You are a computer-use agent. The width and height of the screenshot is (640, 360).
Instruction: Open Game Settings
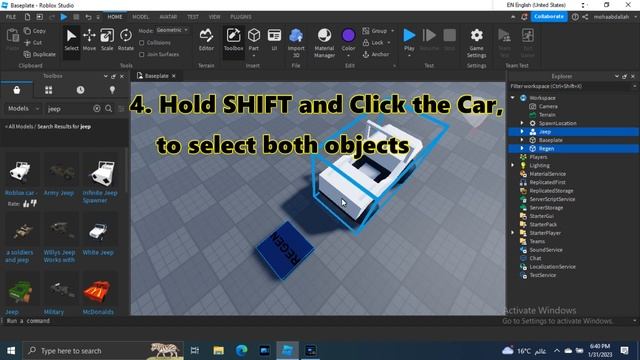tap(476, 43)
